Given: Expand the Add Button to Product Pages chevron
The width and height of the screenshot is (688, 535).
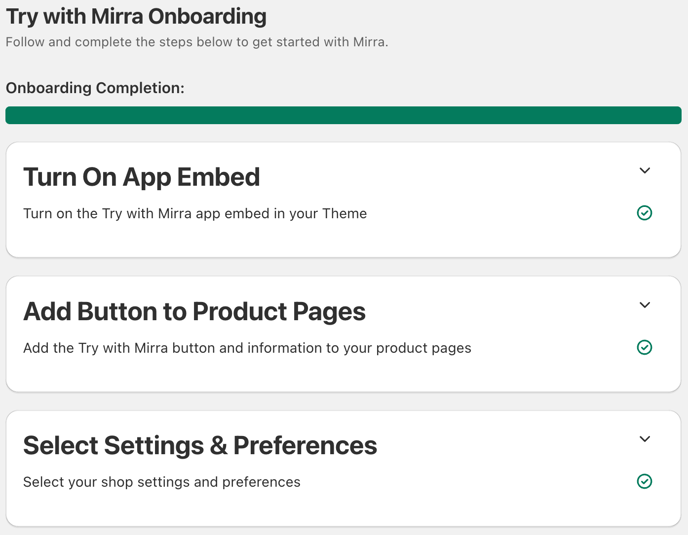Looking at the screenshot, I should point(644,305).
